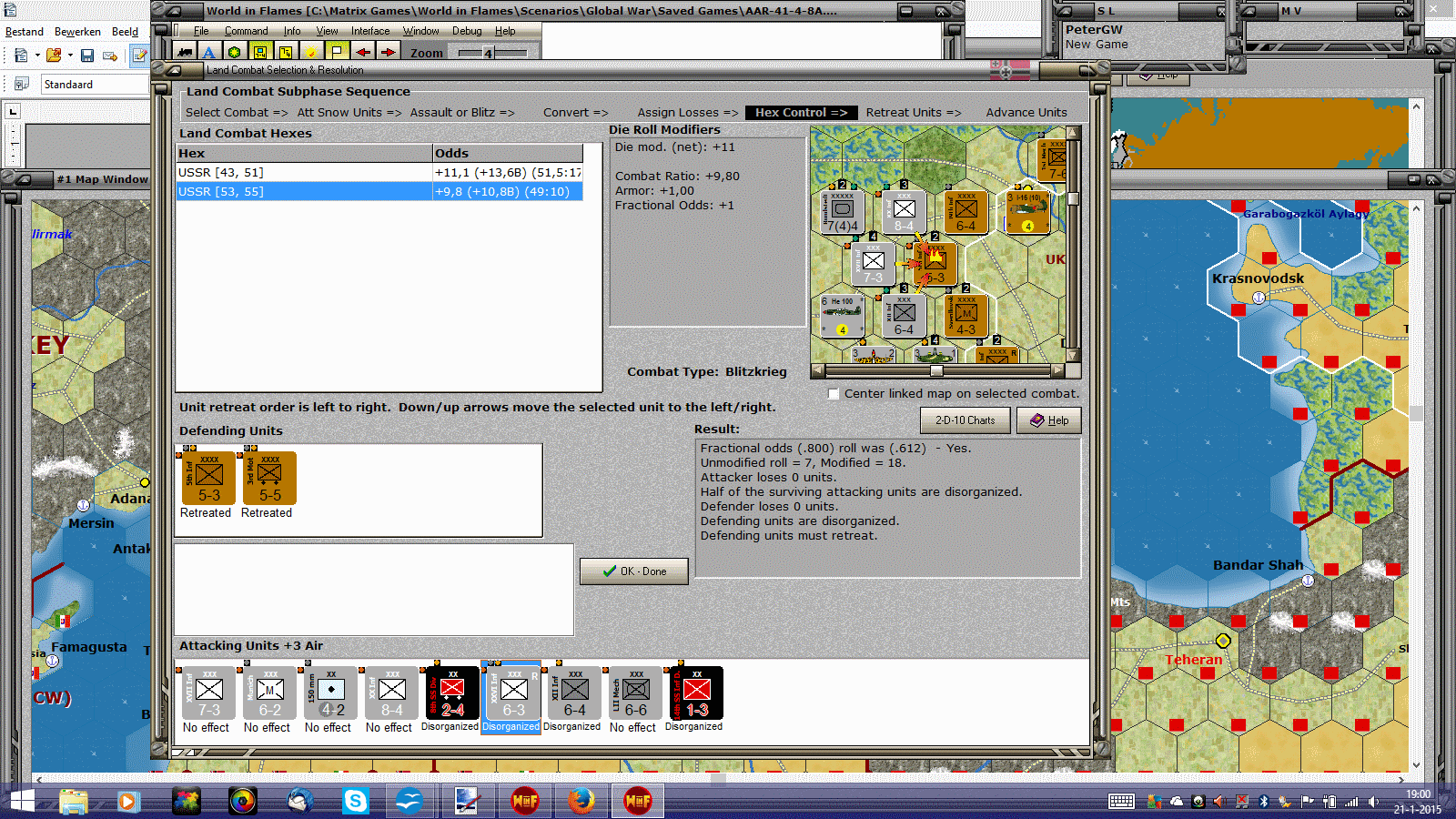
Task: Select the 5-5 retreated defending unit
Action: (270, 478)
